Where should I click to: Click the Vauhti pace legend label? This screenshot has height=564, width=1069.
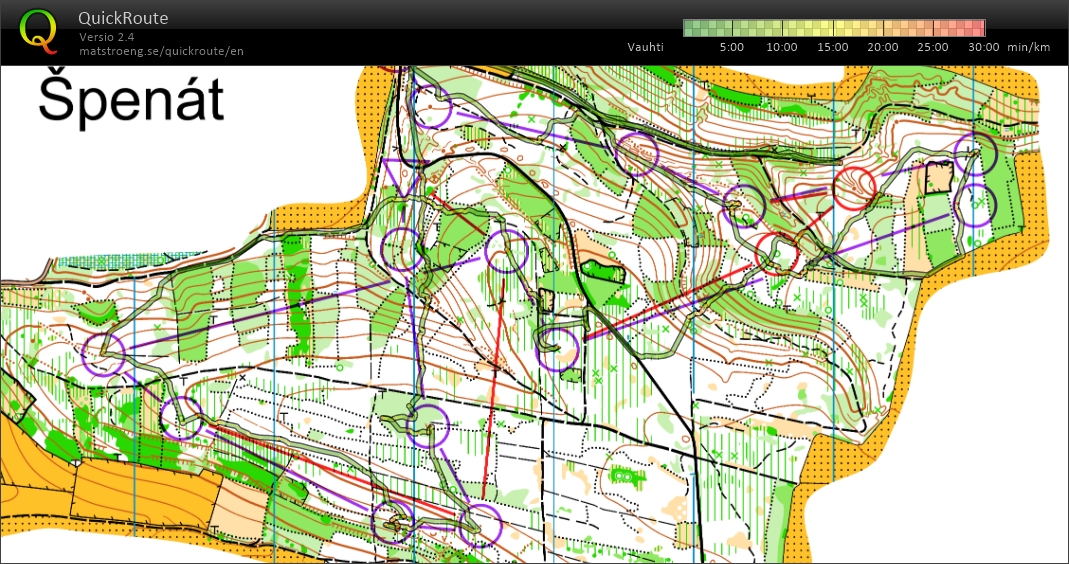click(x=647, y=47)
